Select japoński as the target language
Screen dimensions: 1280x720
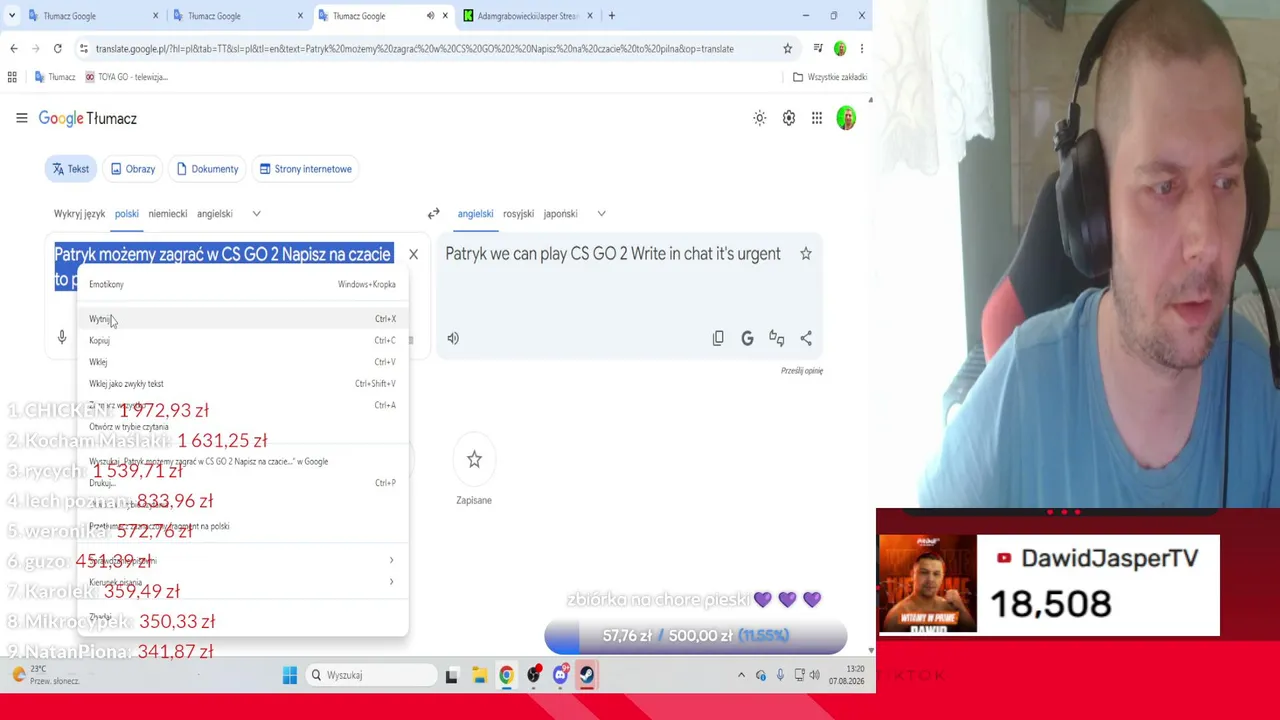pos(561,213)
